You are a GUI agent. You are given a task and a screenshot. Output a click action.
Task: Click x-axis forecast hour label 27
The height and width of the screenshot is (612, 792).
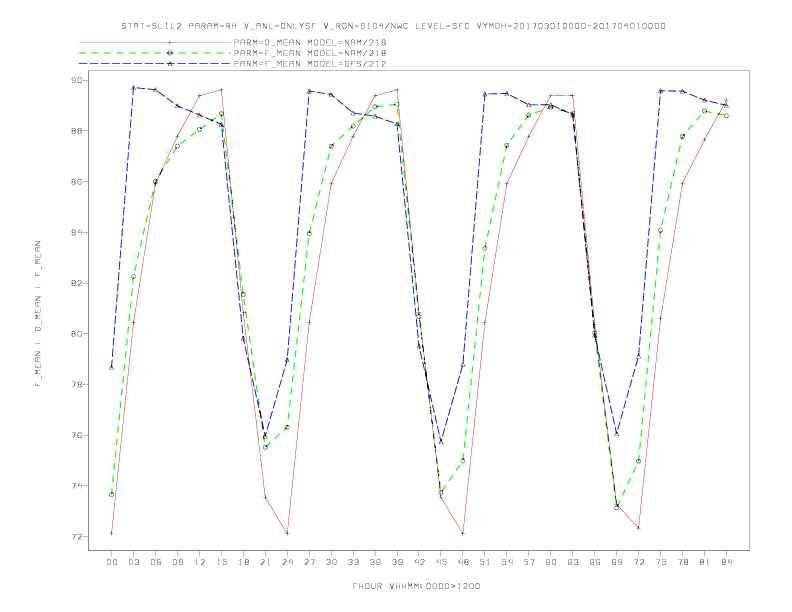pos(309,562)
